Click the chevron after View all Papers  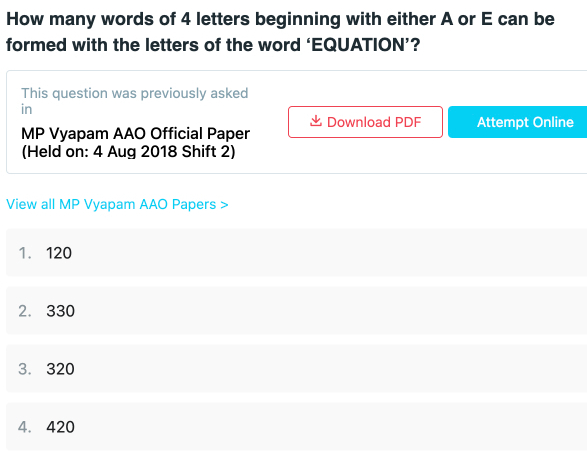click(224, 205)
